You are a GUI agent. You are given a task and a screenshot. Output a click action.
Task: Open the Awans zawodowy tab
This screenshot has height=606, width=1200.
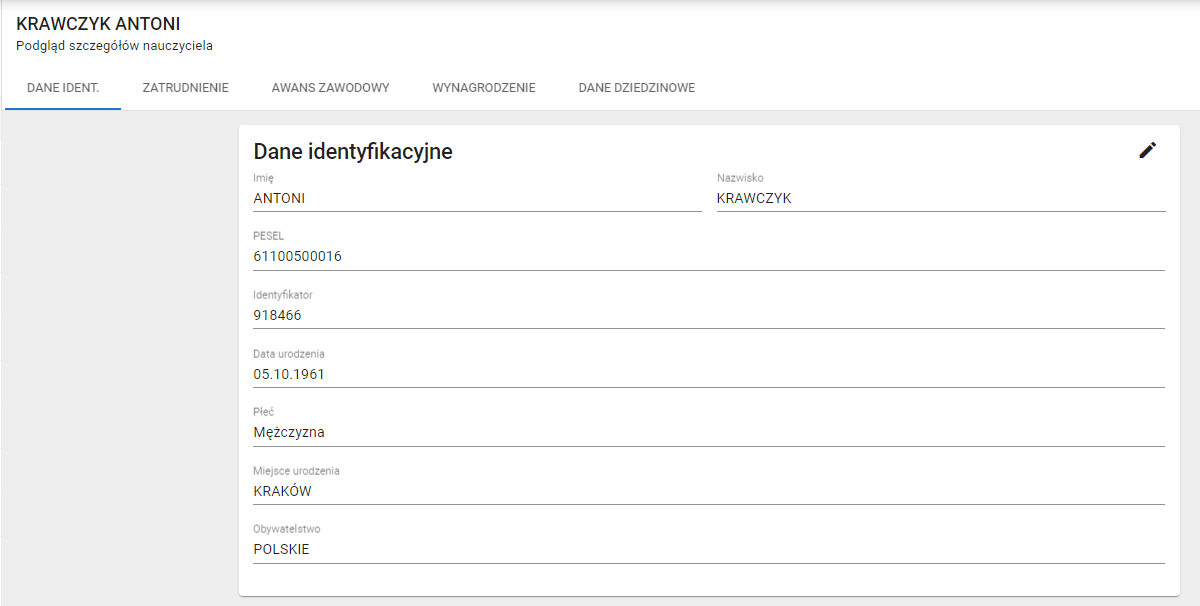330,88
